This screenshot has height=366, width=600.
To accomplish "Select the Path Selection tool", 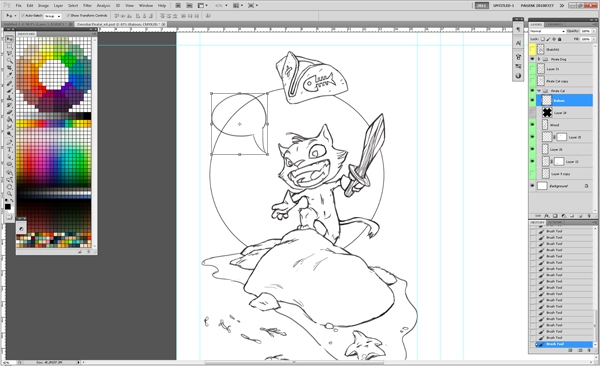I will [x=9, y=157].
